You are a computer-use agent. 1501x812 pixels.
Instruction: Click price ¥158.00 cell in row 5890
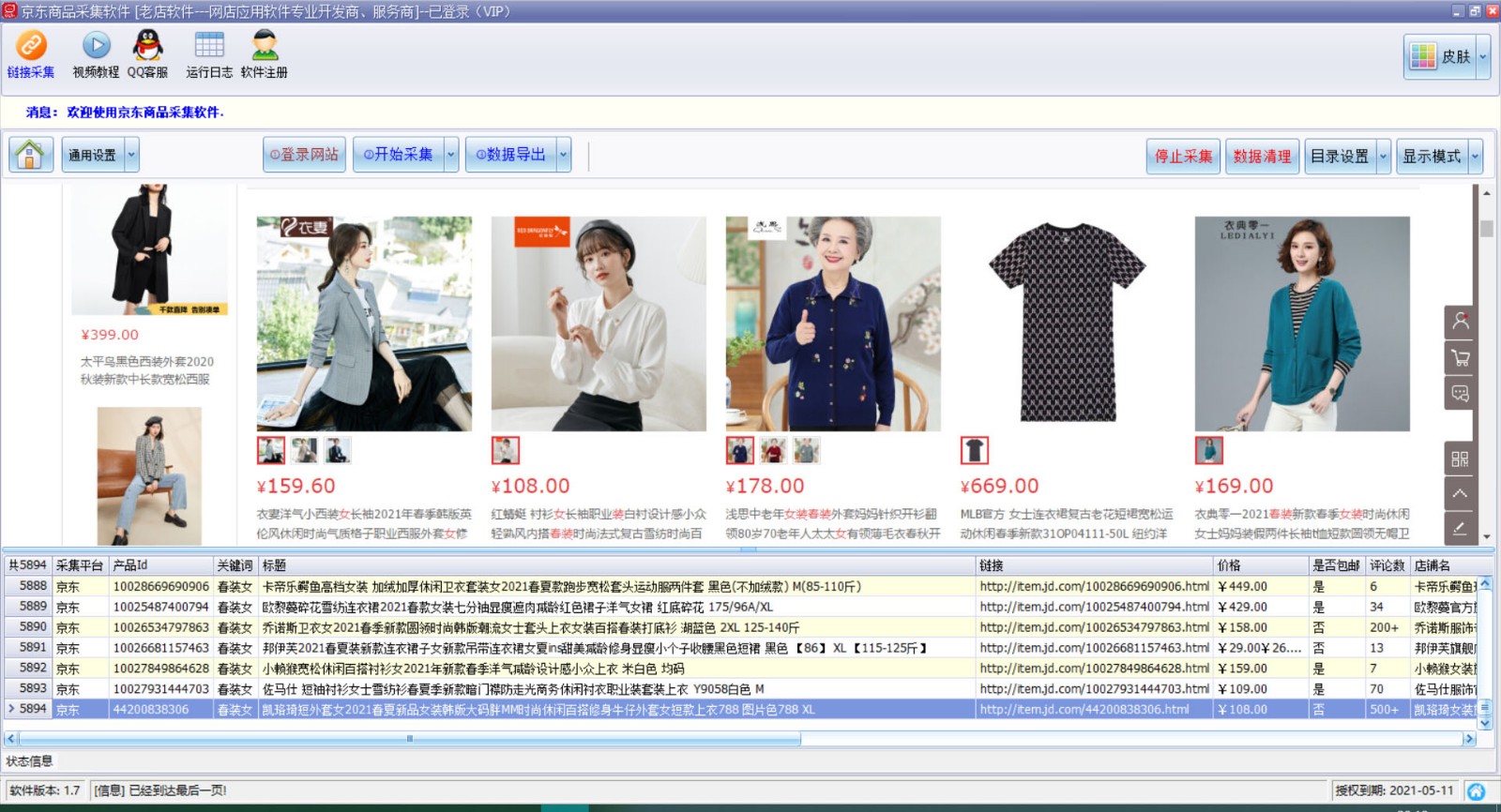click(x=1260, y=627)
